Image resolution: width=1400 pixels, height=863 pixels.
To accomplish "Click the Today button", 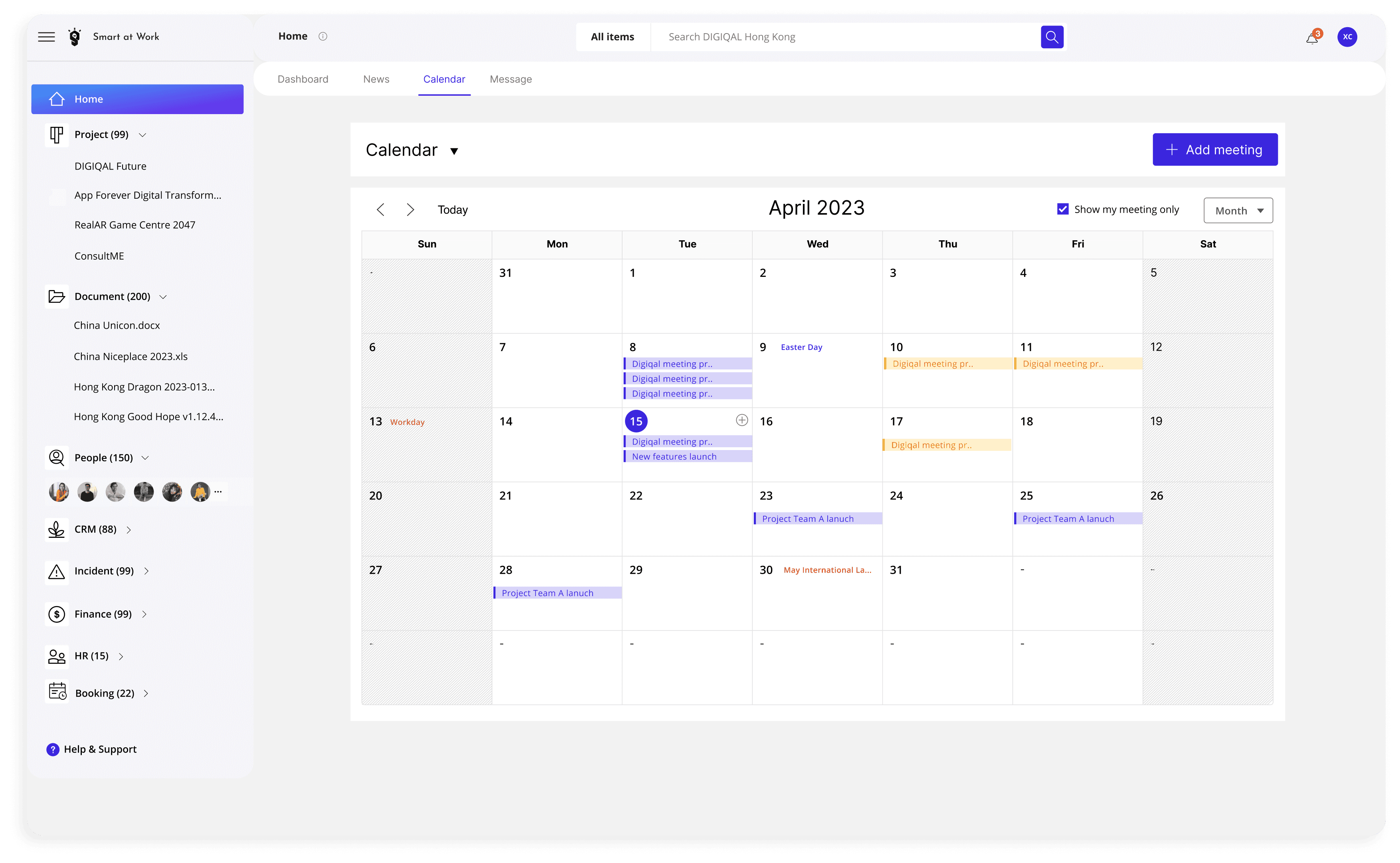I will (453, 210).
